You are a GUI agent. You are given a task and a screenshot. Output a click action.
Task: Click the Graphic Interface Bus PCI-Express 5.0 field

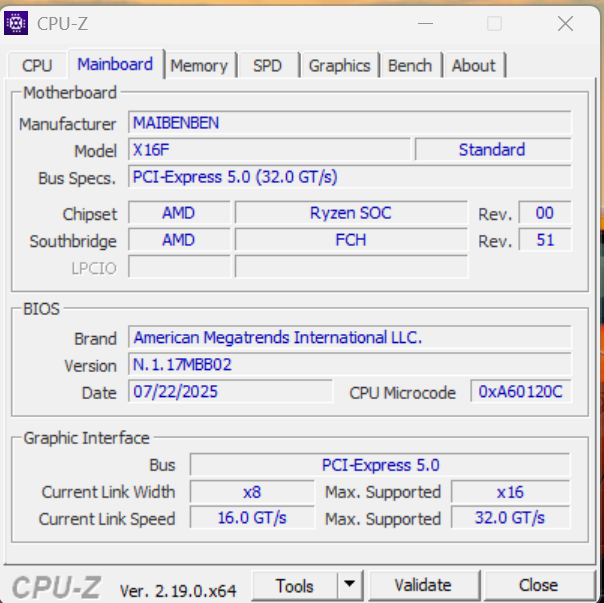pos(380,465)
